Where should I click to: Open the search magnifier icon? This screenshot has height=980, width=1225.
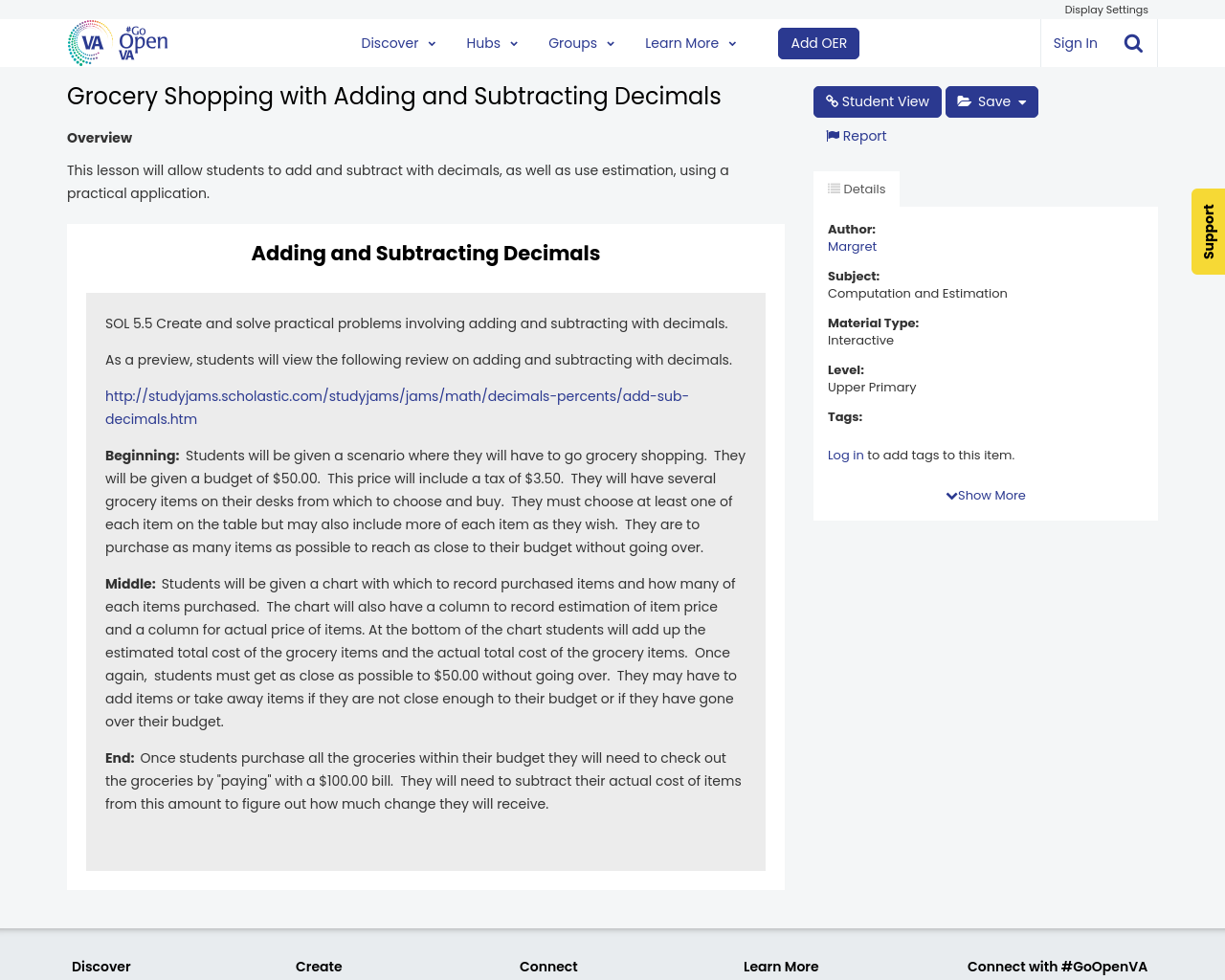coord(1133,43)
